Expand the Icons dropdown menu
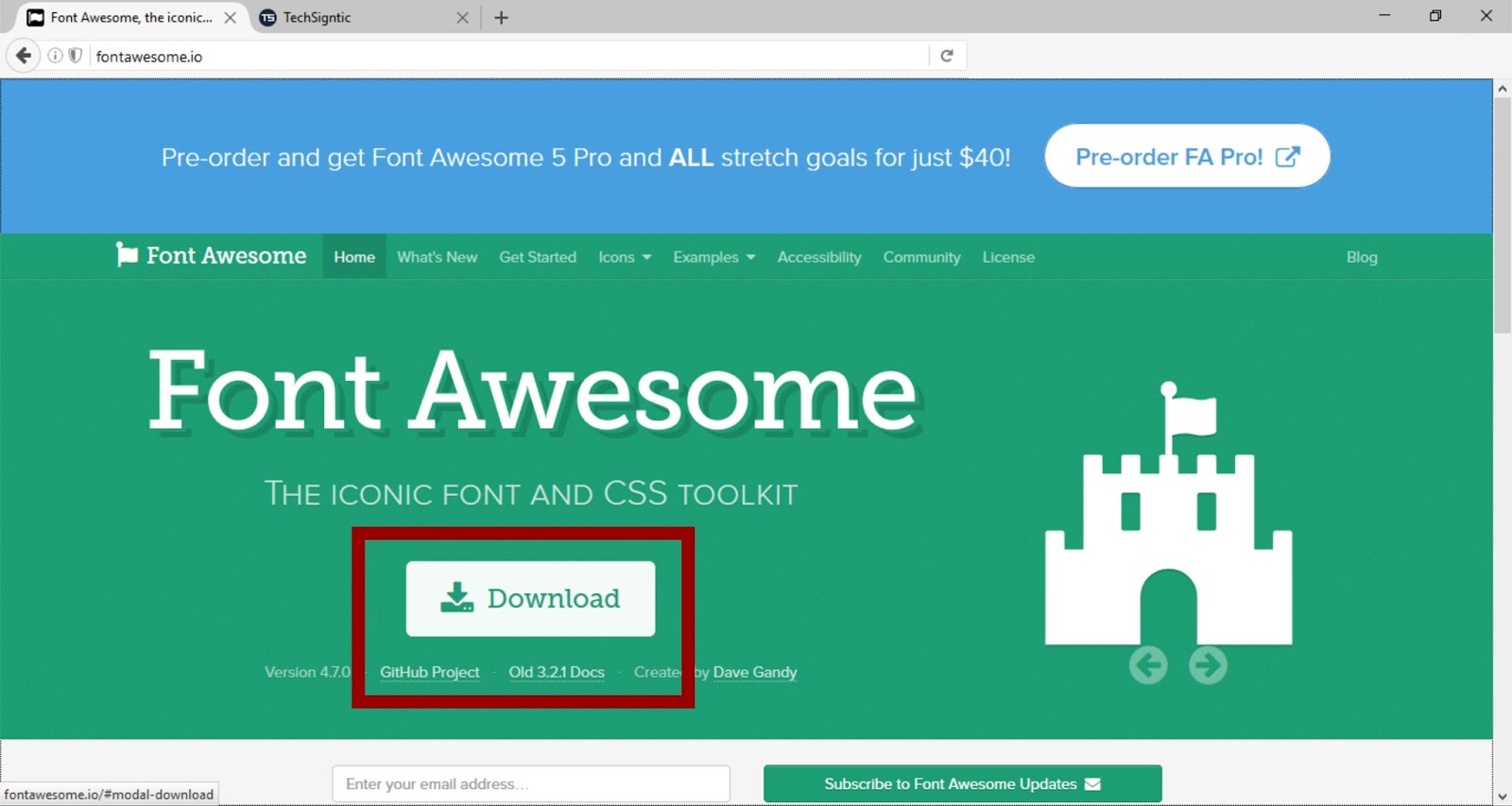The width and height of the screenshot is (1512, 806). click(x=625, y=257)
